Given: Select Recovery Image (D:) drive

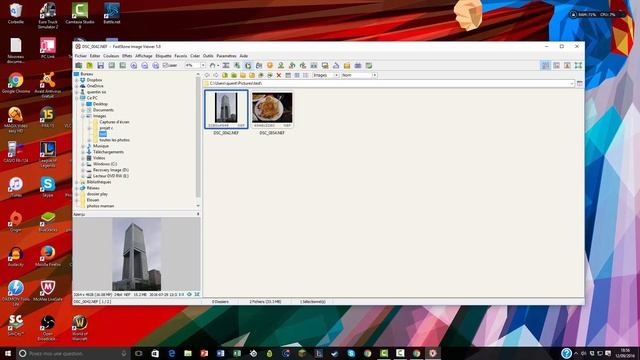Looking at the screenshot, I should [x=111, y=170].
